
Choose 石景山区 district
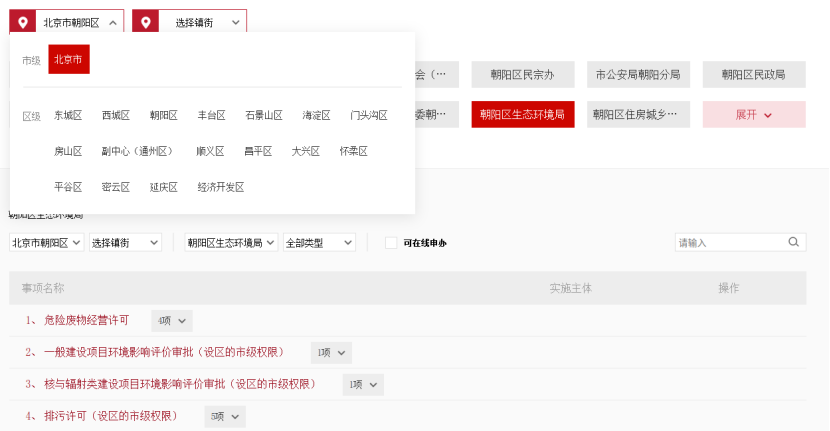264,115
